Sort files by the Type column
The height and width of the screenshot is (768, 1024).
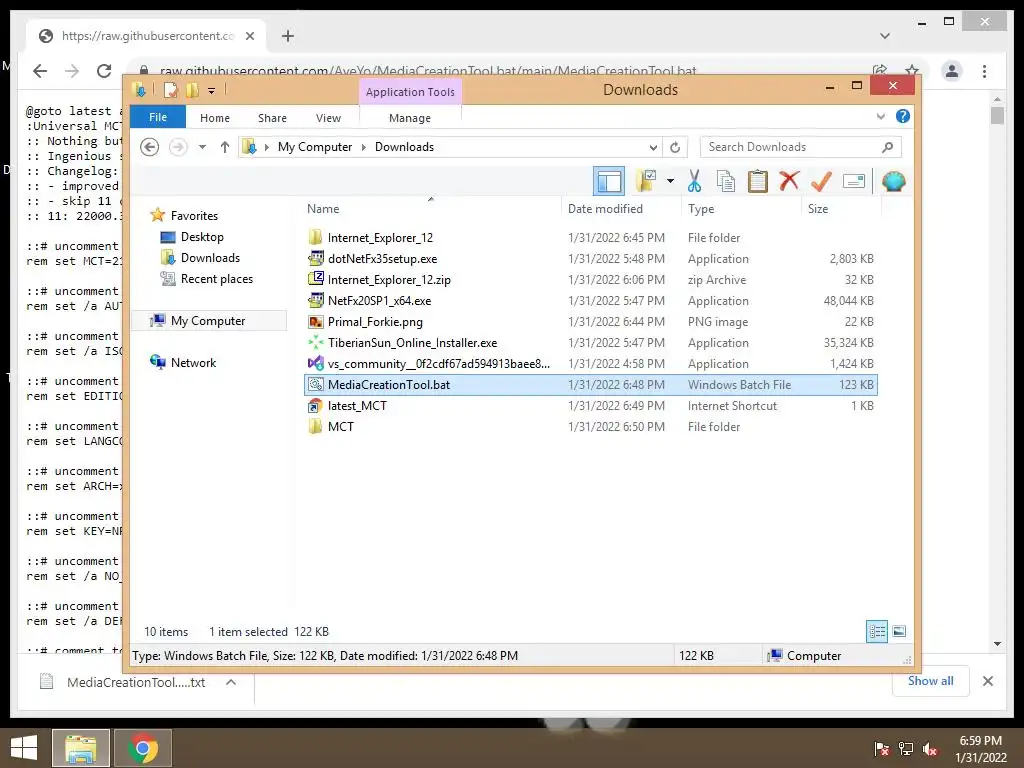[701, 209]
